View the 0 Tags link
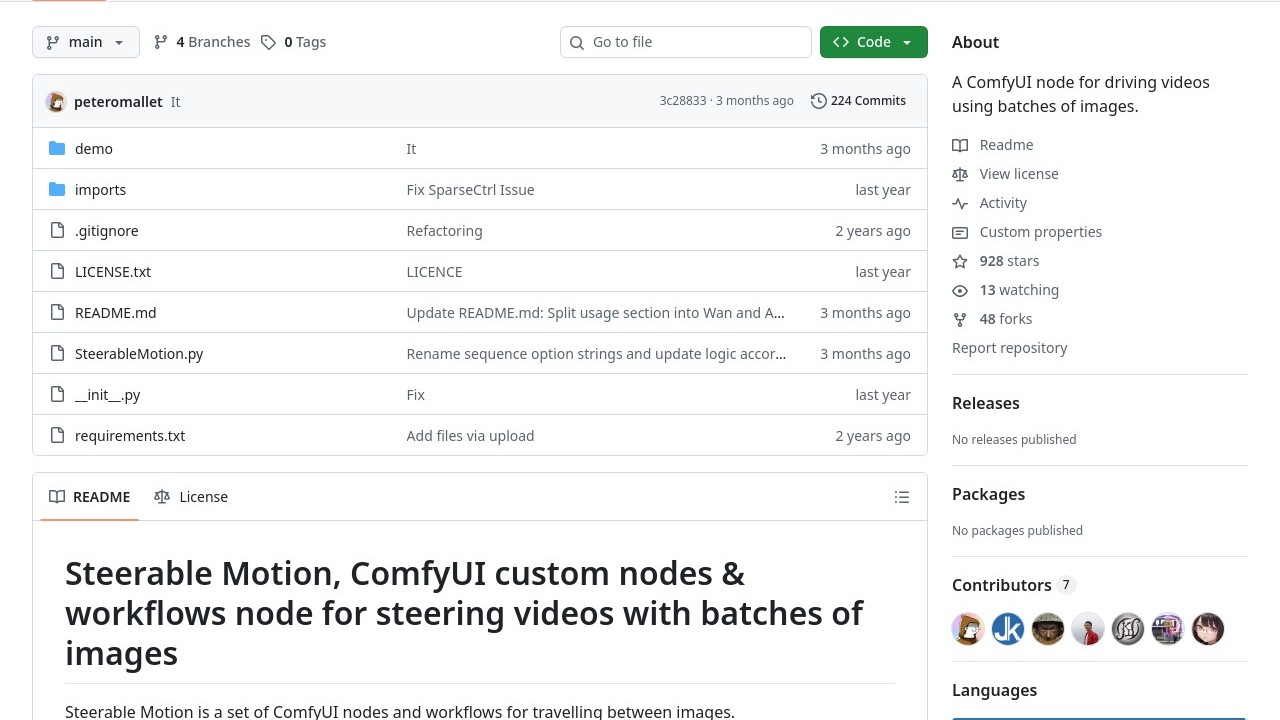Image resolution: width=1280 pixels, height=720 pixels. click(294, 42)
